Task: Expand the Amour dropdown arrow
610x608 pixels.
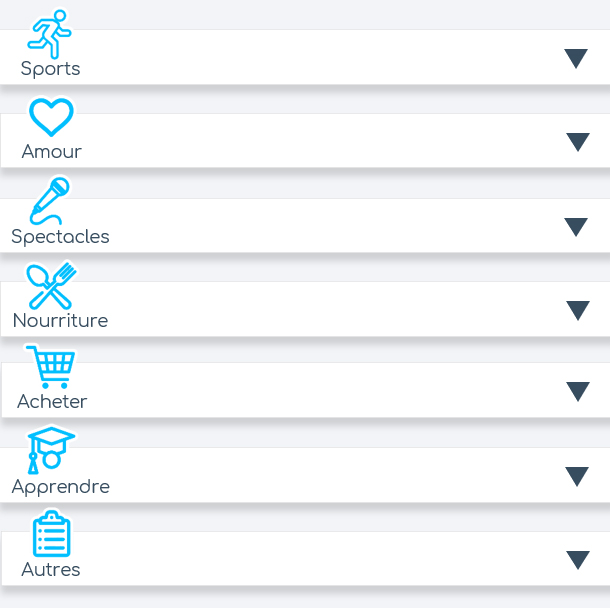Action: point(578,142)
